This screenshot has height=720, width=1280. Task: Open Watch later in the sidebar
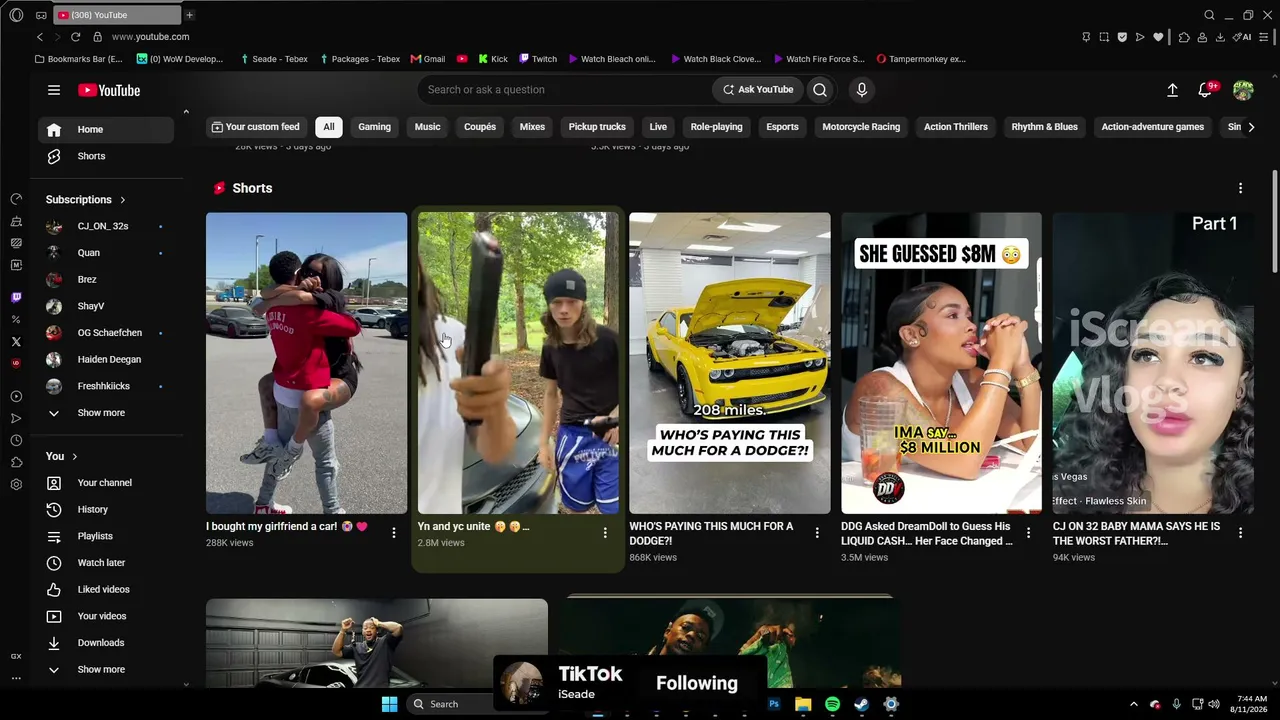[106, 563]
